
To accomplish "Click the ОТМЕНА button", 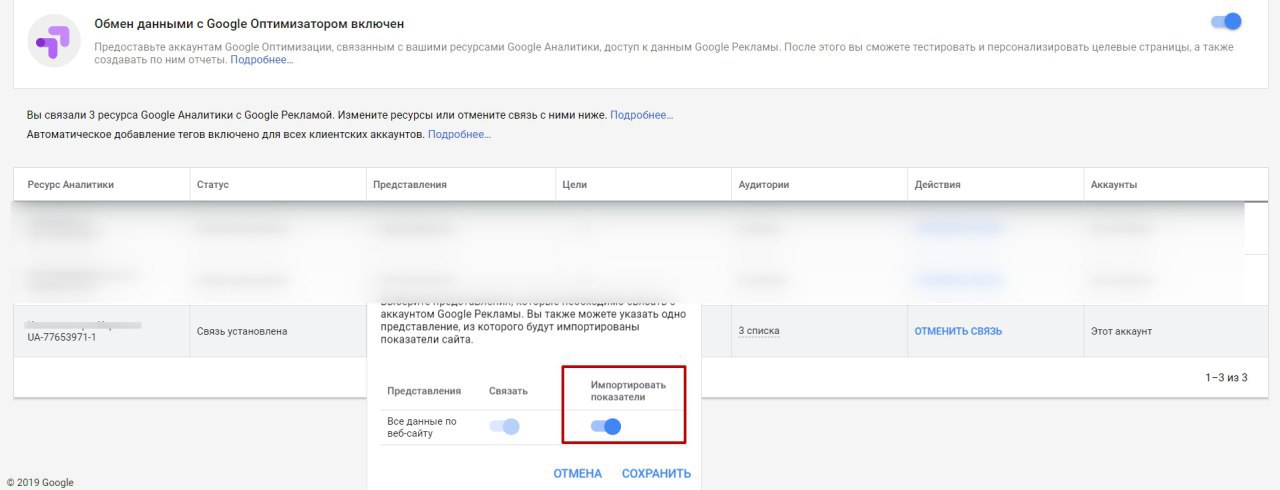I will click(578, 474).
